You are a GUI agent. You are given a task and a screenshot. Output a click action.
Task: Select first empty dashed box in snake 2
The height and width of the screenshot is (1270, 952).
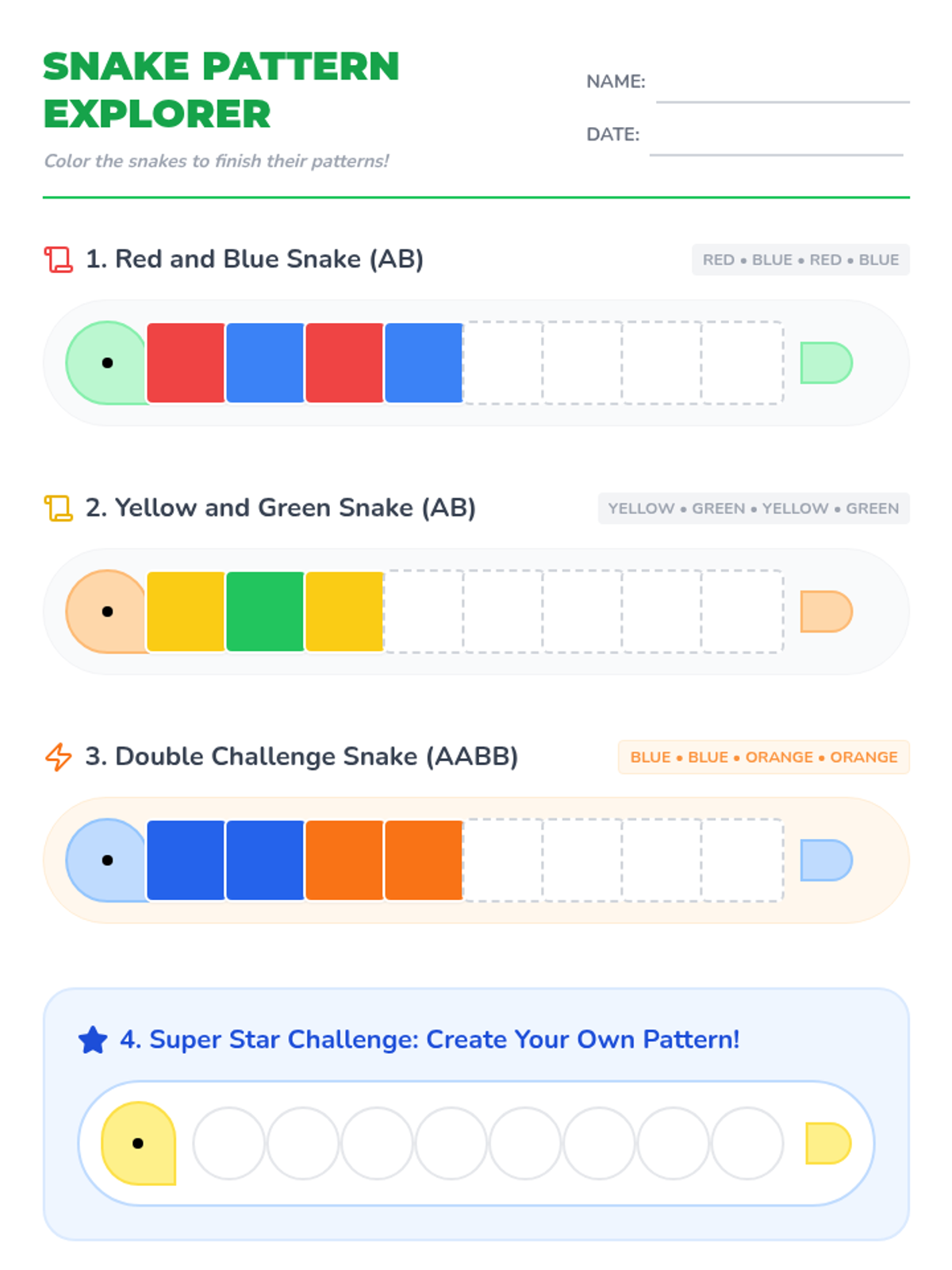pyautogui.click(x=424, y=611)
